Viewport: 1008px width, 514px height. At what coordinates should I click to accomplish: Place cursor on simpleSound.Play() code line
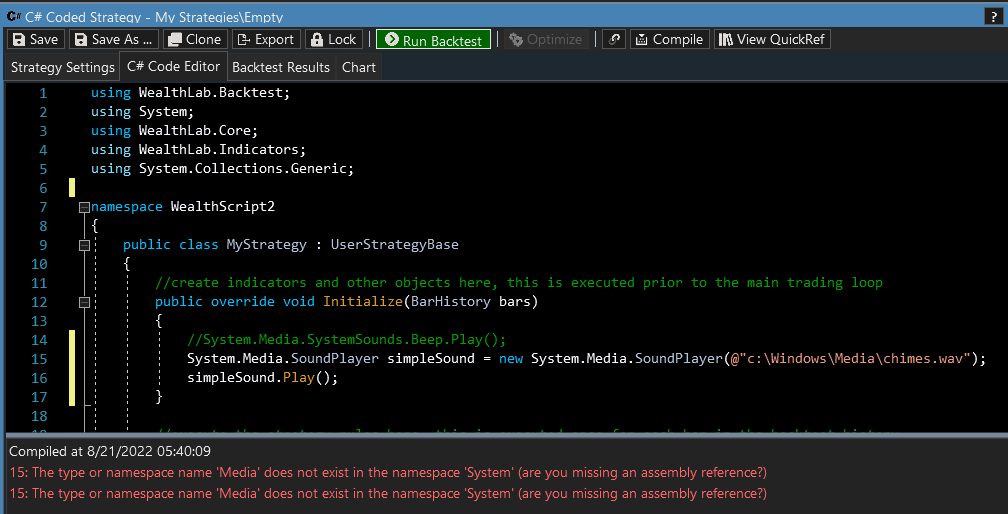tap(263, 378)
